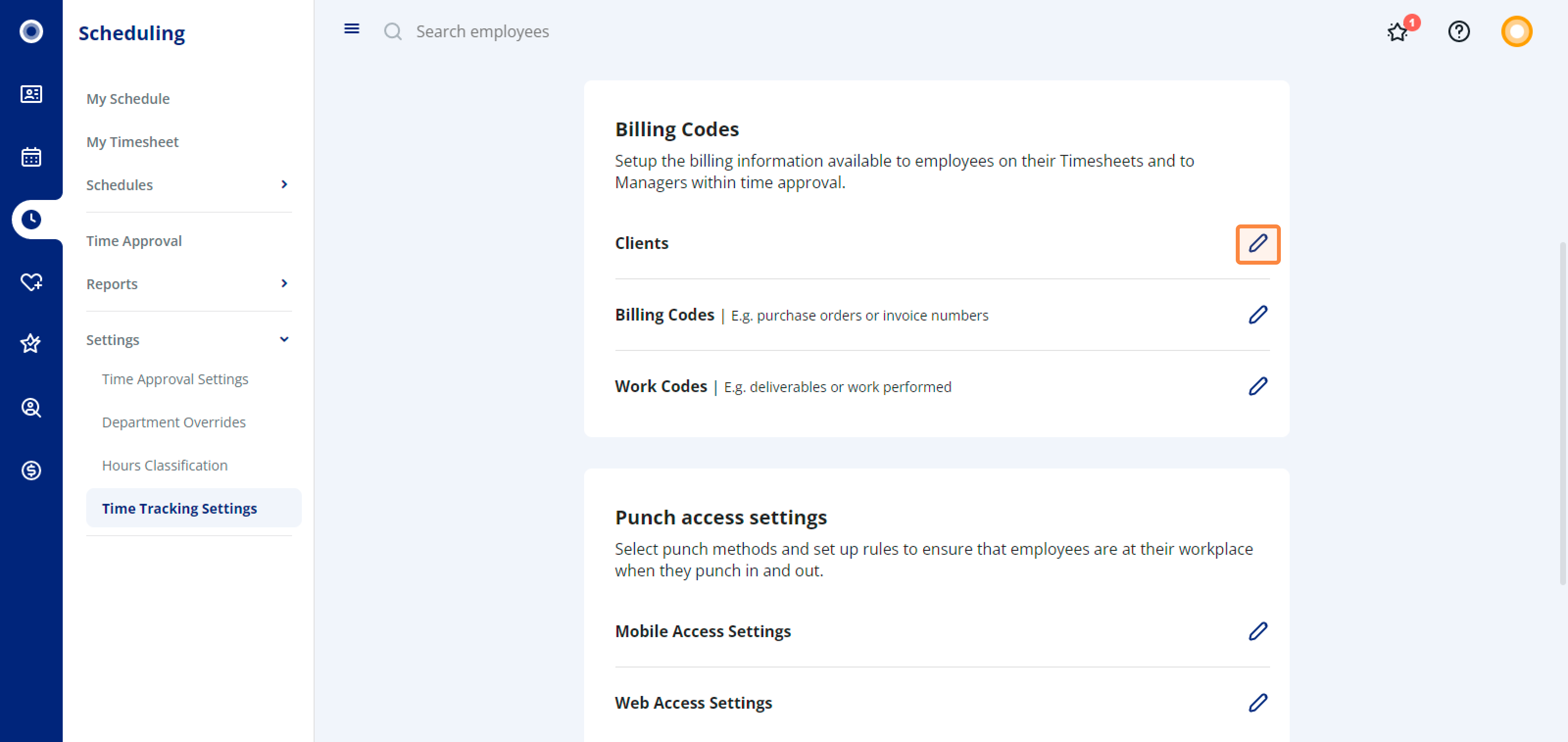Open the person search sidebar icon
Screen dimensions: 1568x742
pos(31,407)
